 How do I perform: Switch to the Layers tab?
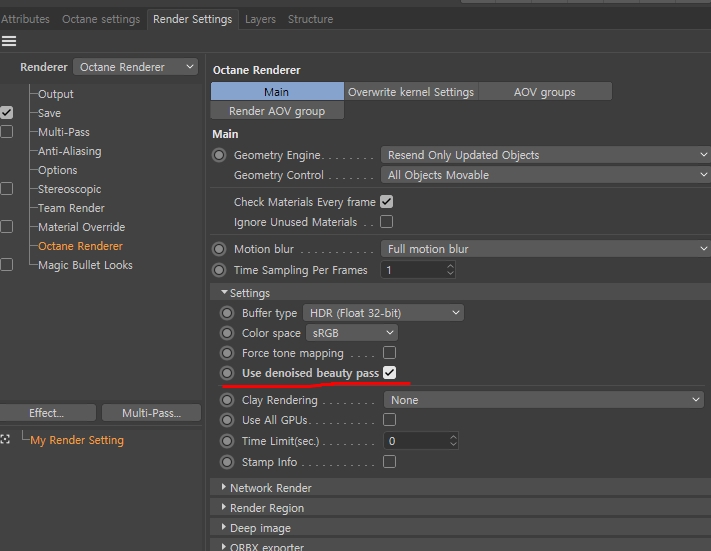(x=260, y=19)
